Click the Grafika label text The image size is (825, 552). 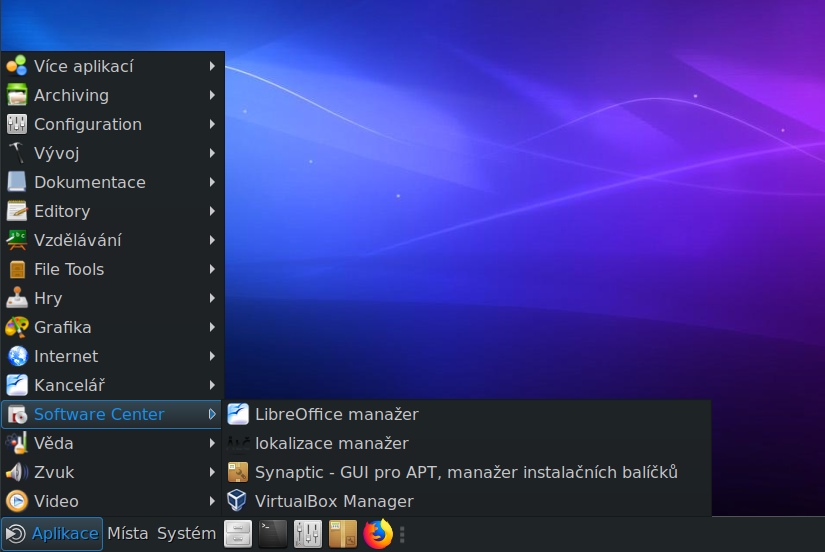pyautogui.click(x=63, y=327)
